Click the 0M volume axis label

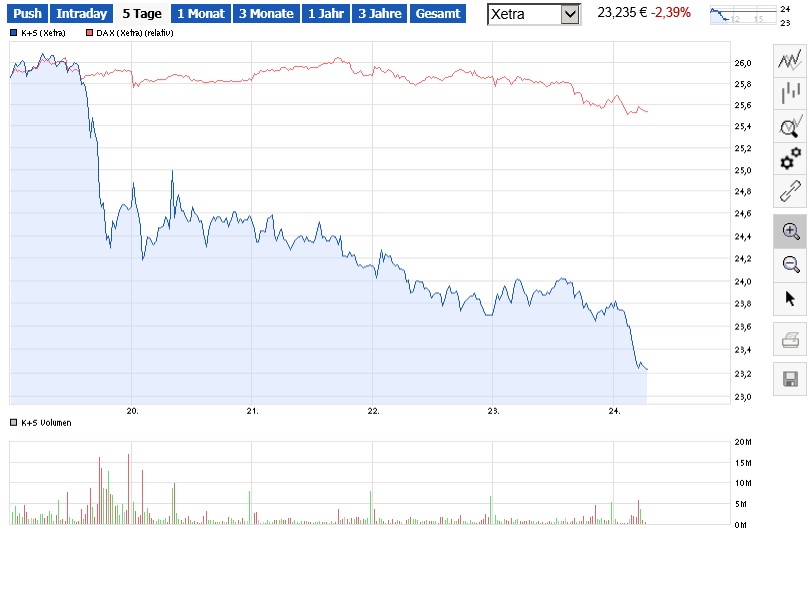point(741,525)
